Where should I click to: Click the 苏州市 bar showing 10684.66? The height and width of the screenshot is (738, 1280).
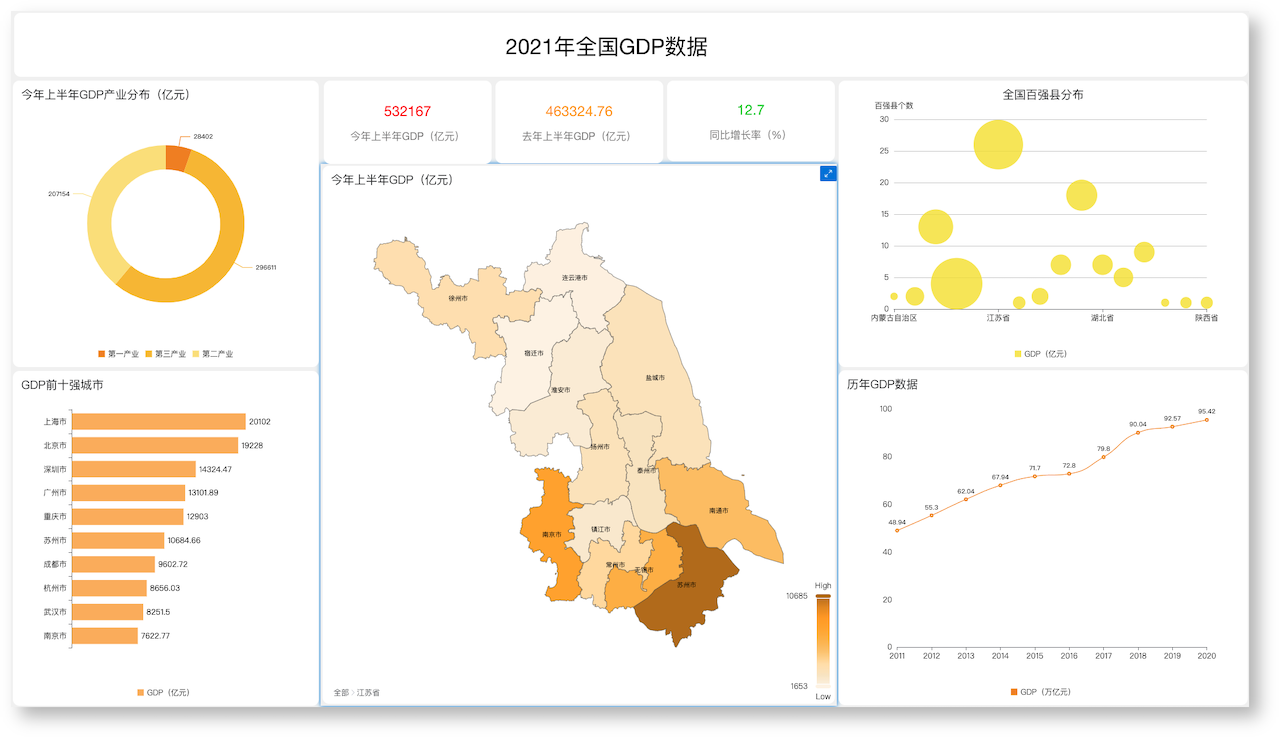118,541
